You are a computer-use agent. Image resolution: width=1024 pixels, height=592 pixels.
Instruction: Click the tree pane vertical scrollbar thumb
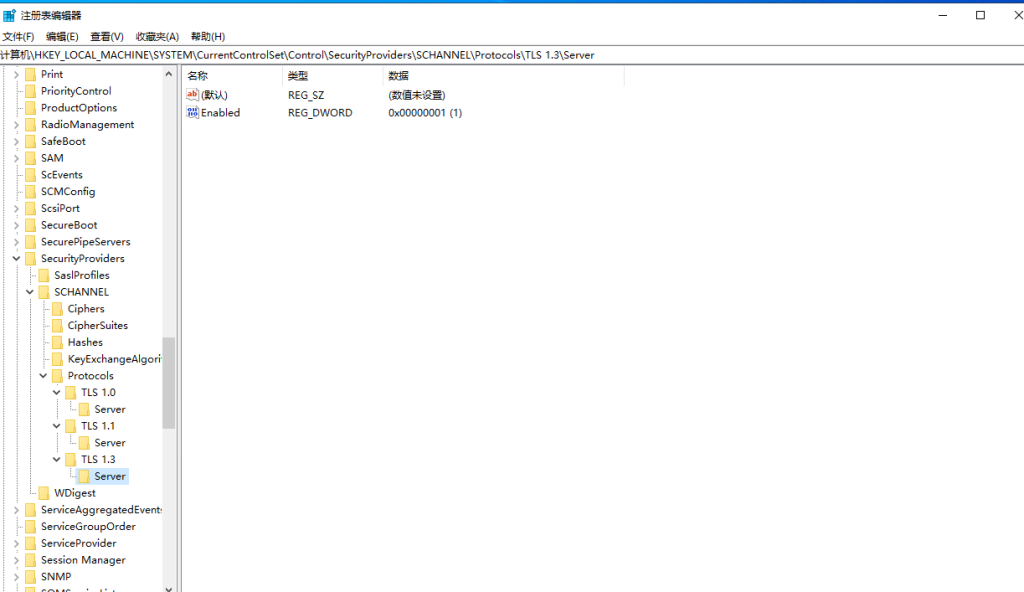tap(168, 382)
